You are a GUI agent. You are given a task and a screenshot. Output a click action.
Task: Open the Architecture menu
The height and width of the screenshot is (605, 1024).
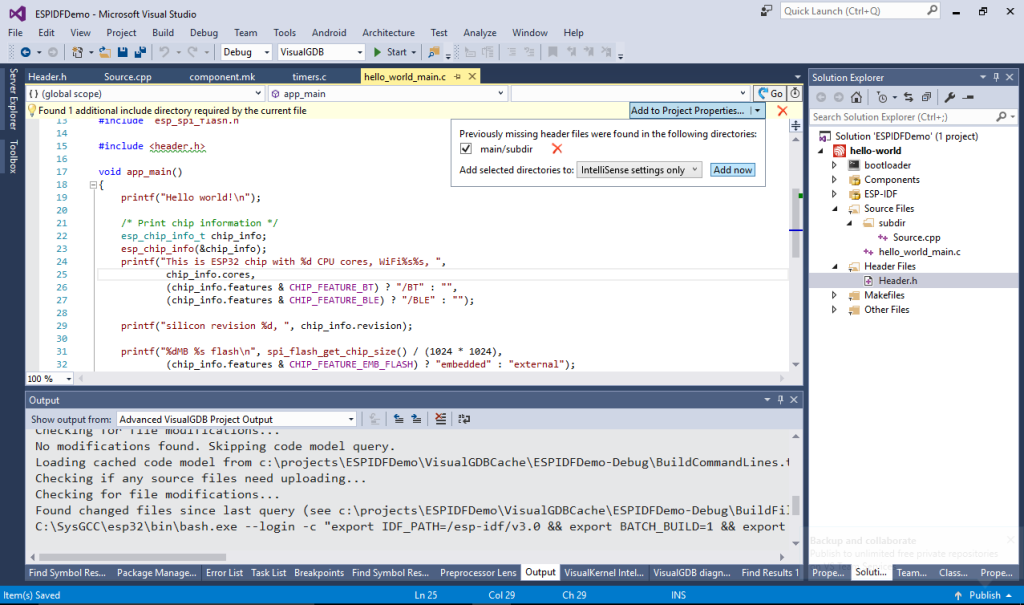[x=388, y=32]
